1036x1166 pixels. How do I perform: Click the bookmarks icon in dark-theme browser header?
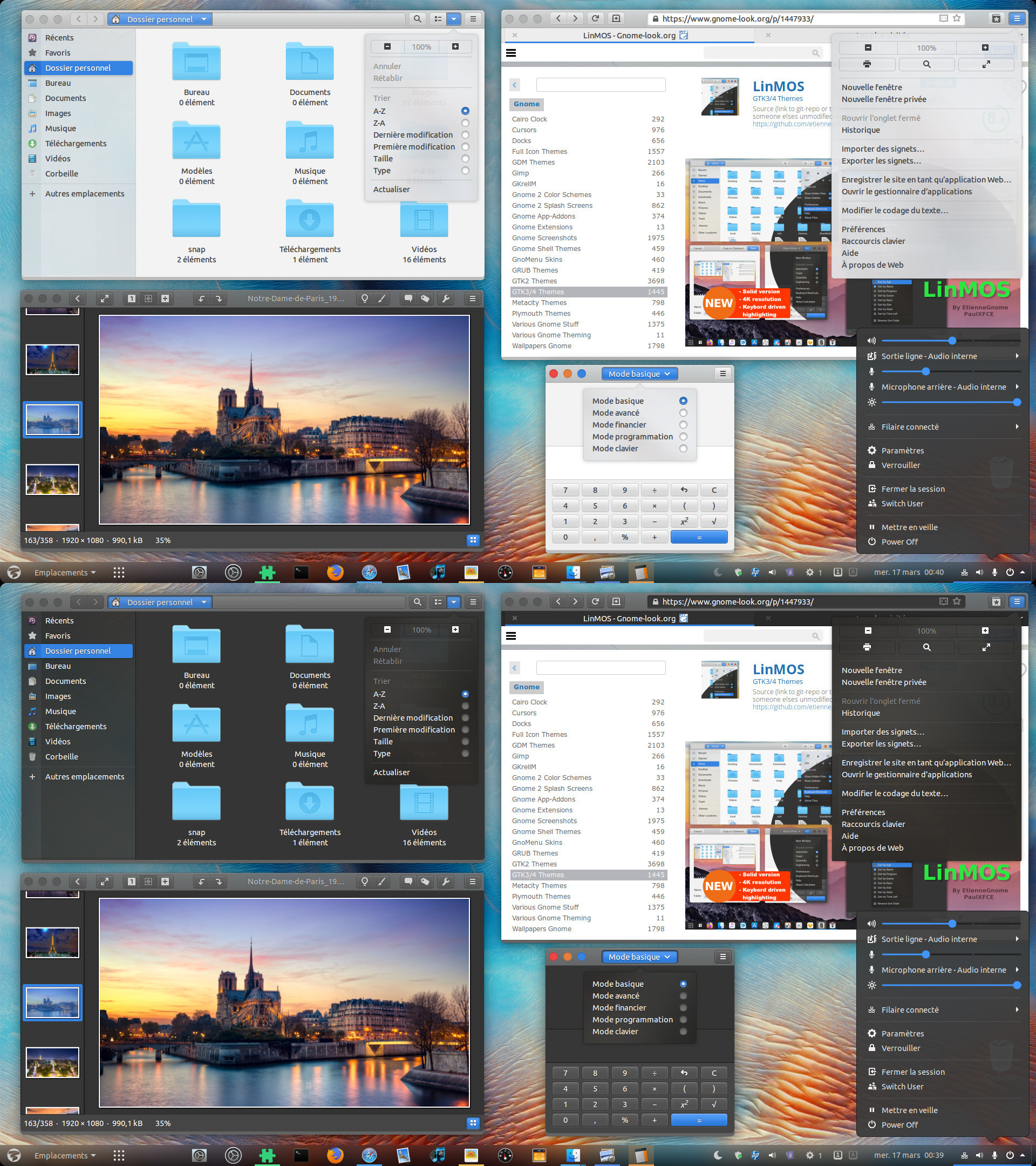(x=996, y=601)
